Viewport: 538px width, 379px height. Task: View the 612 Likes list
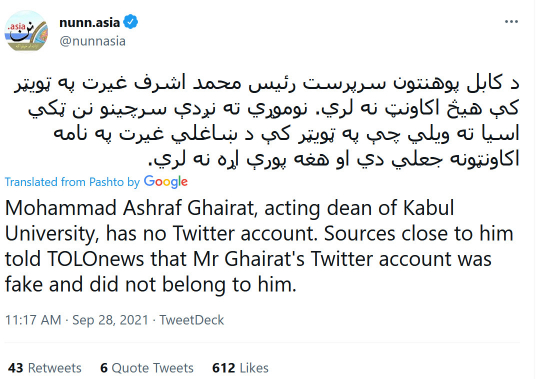tap(240, 368)
